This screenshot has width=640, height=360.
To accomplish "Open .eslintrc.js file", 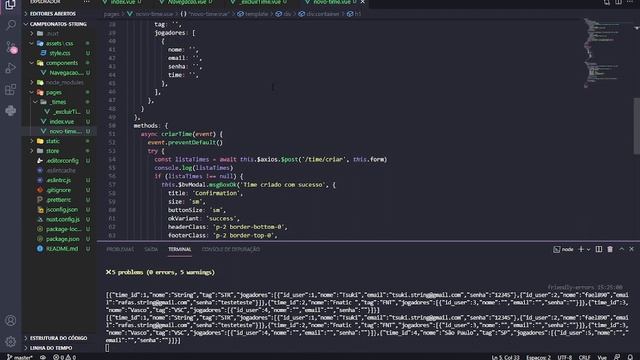I will click(59, 180).
